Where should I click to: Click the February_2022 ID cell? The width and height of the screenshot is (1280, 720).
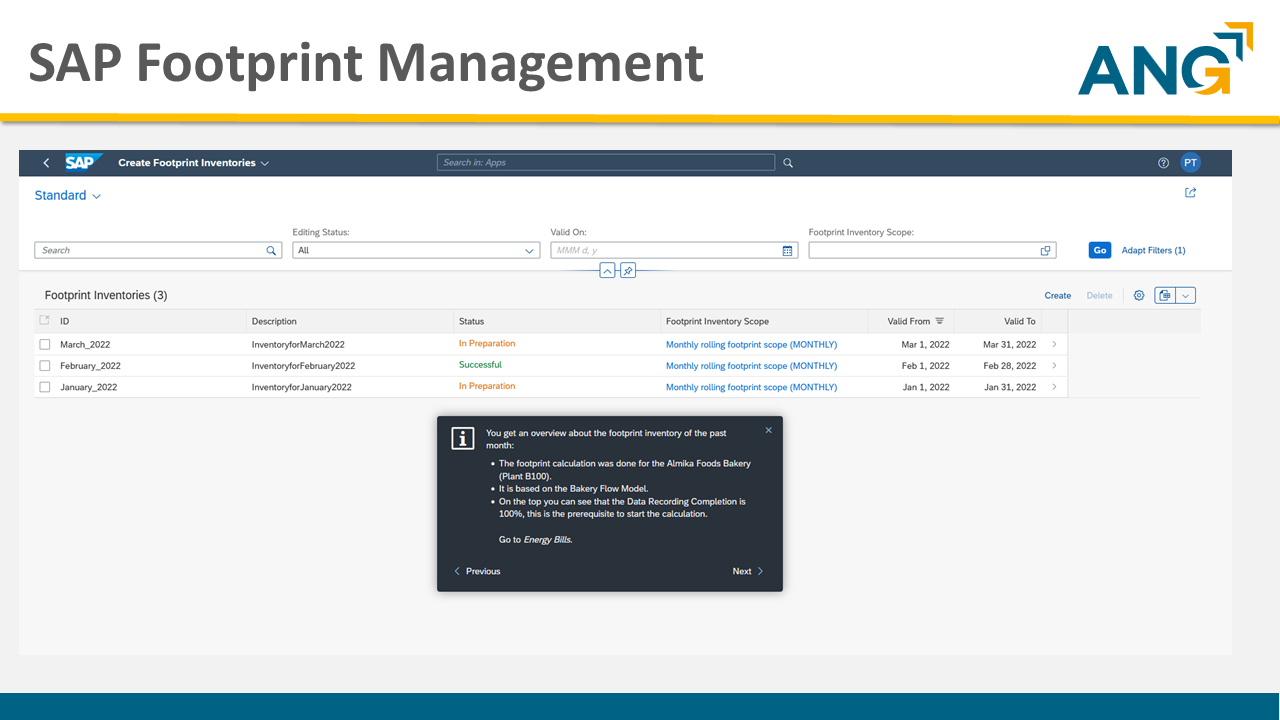[x=90, y=366]
